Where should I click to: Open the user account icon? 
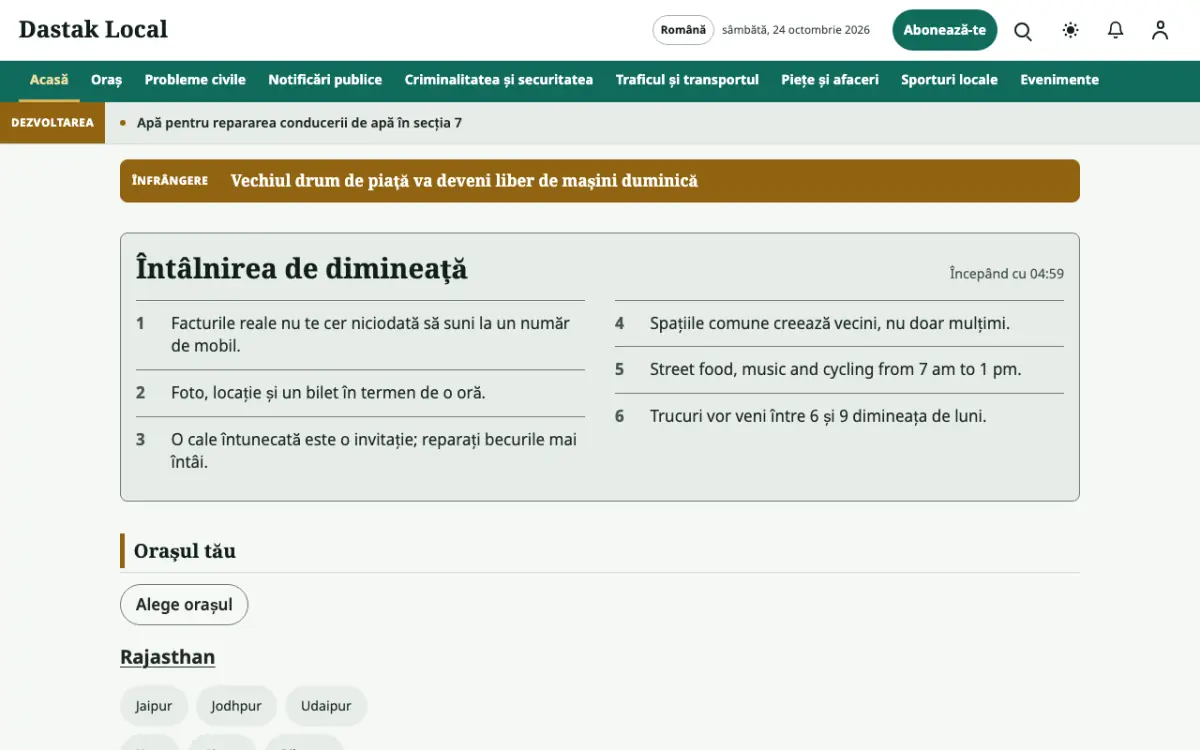point(1160,30)
